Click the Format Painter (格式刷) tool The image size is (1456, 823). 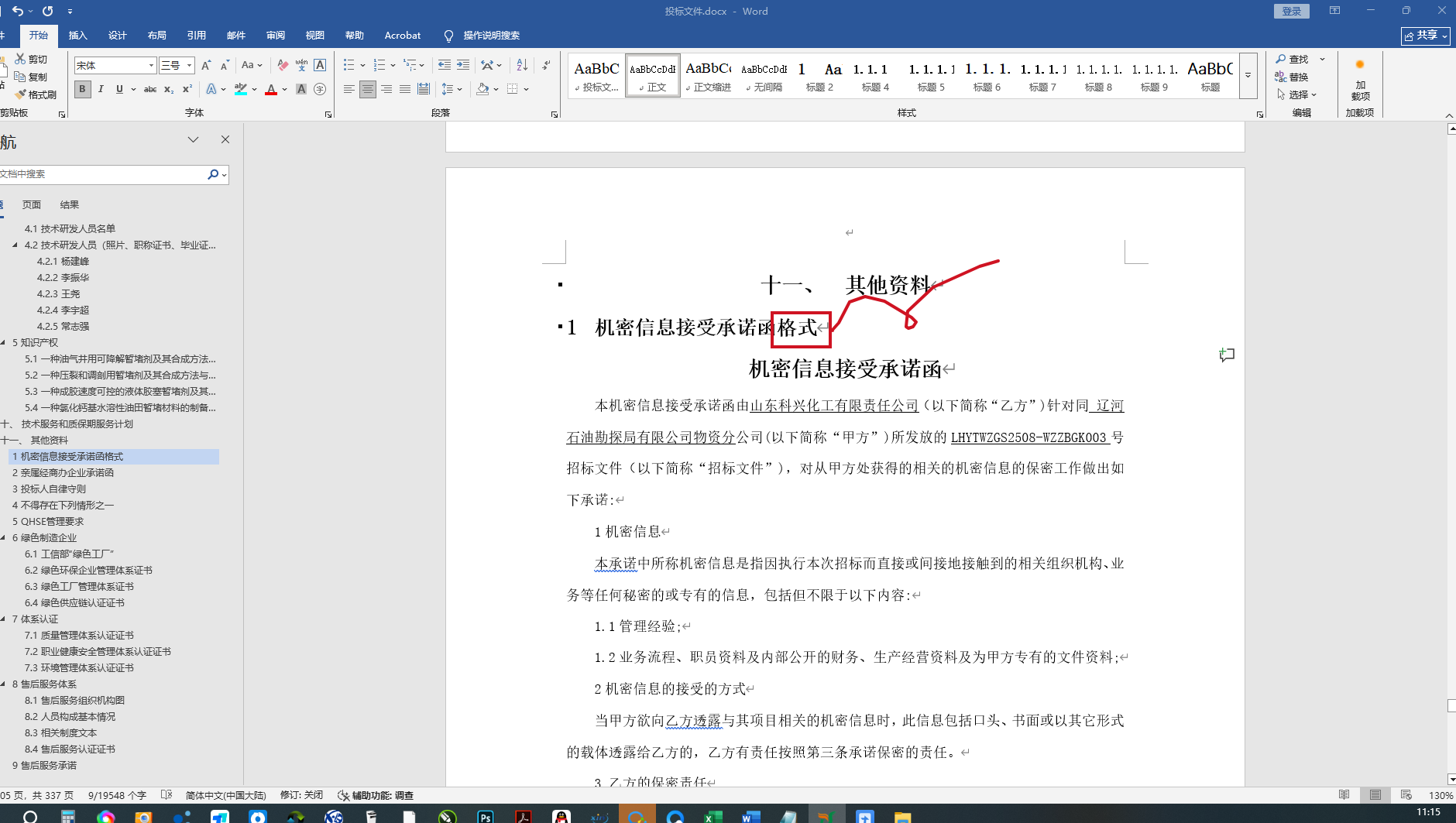click(36, 94)
